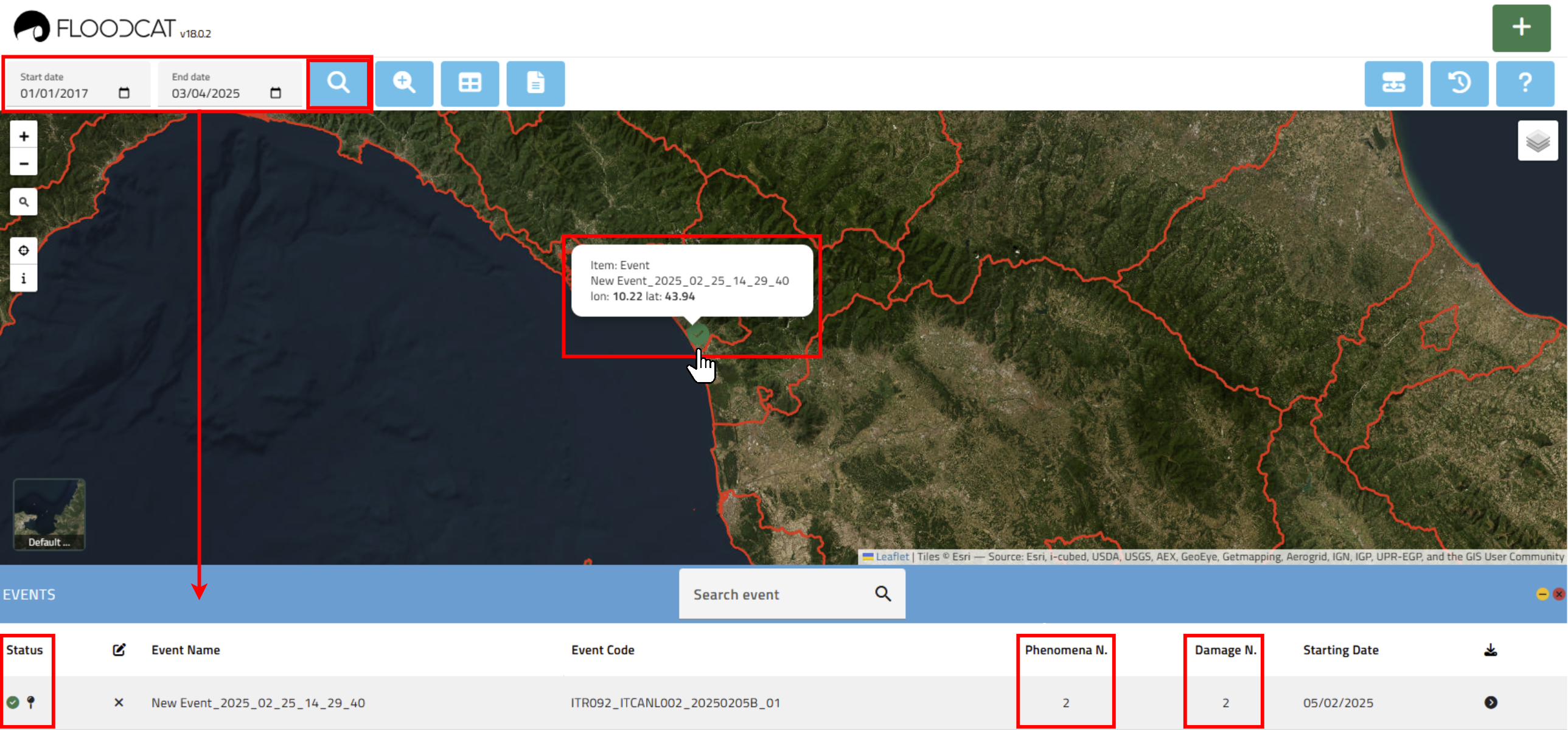Click the map search magnifier control

coord(24,202)
